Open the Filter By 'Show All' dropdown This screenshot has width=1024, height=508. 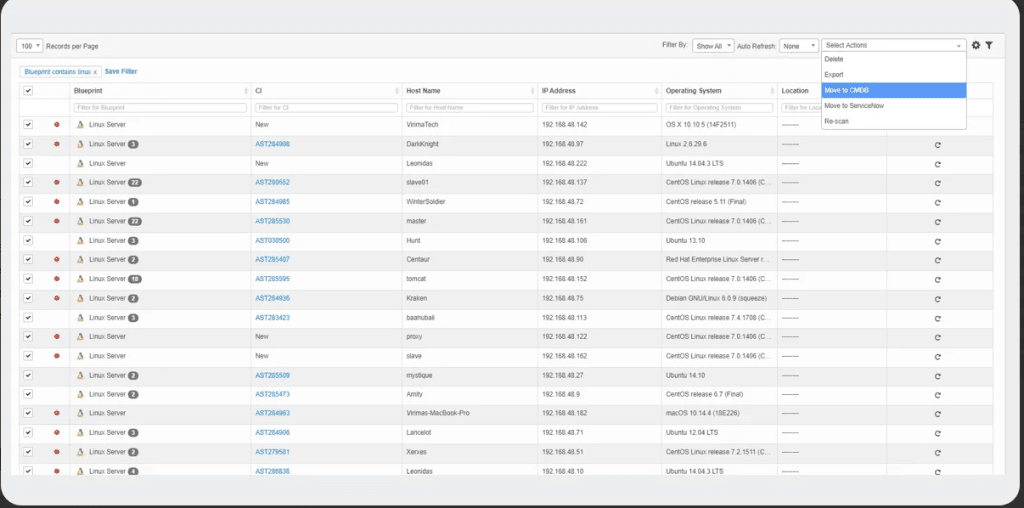pyautogui.click(x=714, y=46)
